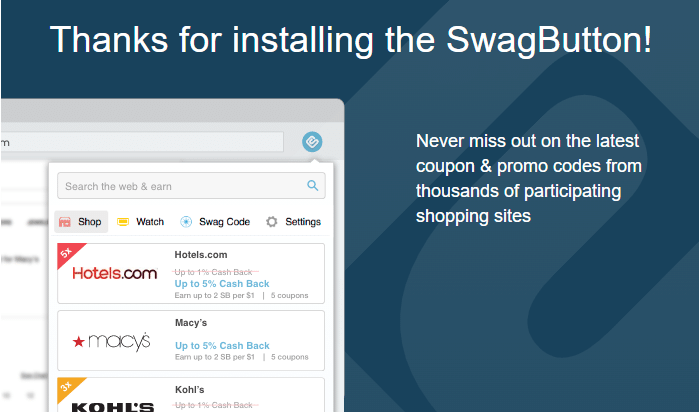This screenshot has height=412, width=699.
Task: Click the Macy's logo
Action: [111, 342]
